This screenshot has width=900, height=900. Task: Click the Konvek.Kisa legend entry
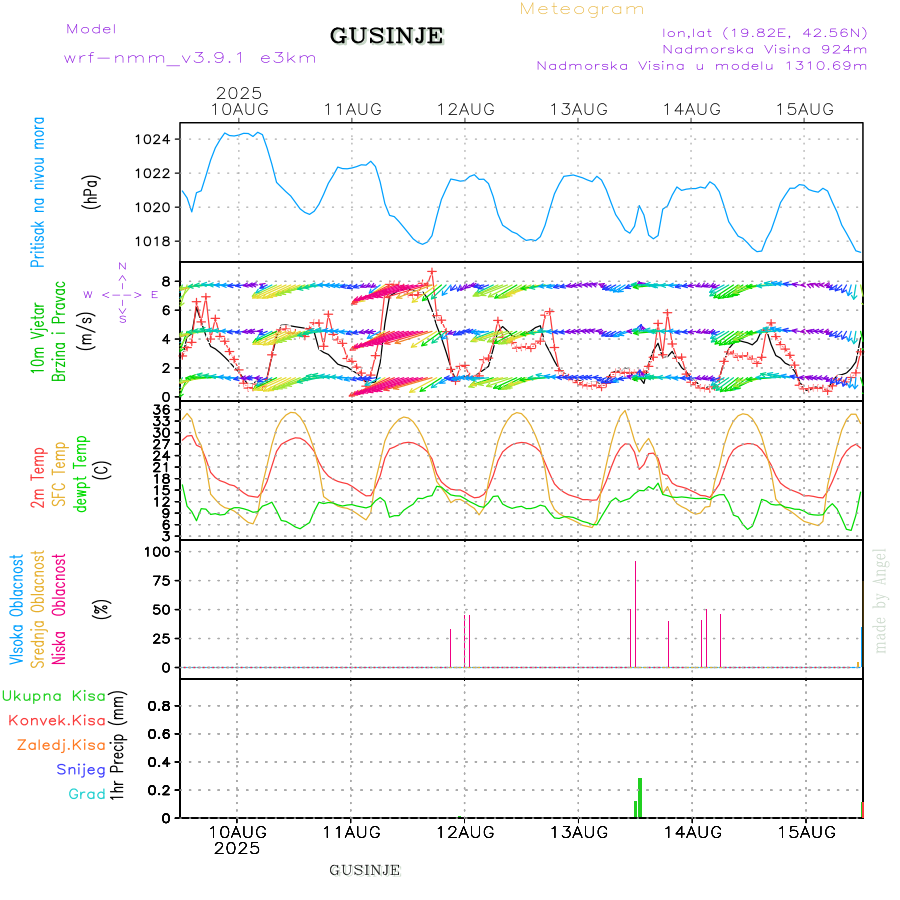click(x=57, y=720)
